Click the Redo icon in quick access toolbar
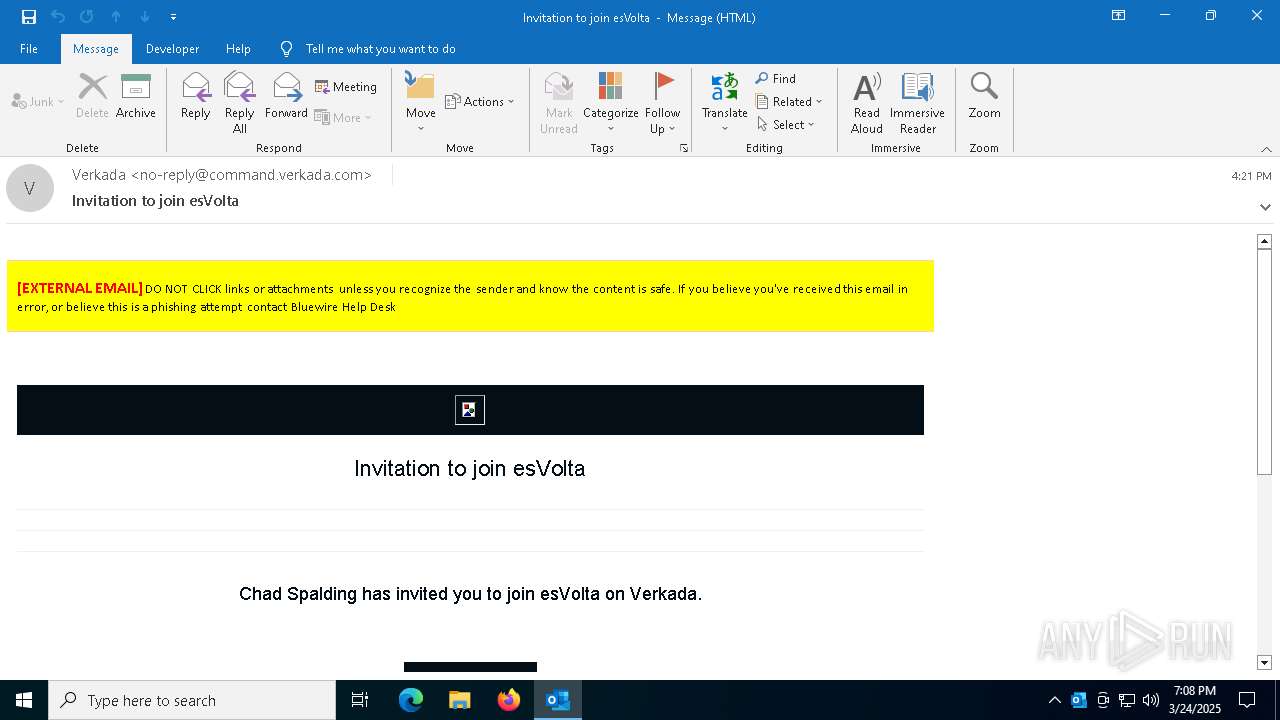The image size is (1280, 720). click(x=87, y=17)
